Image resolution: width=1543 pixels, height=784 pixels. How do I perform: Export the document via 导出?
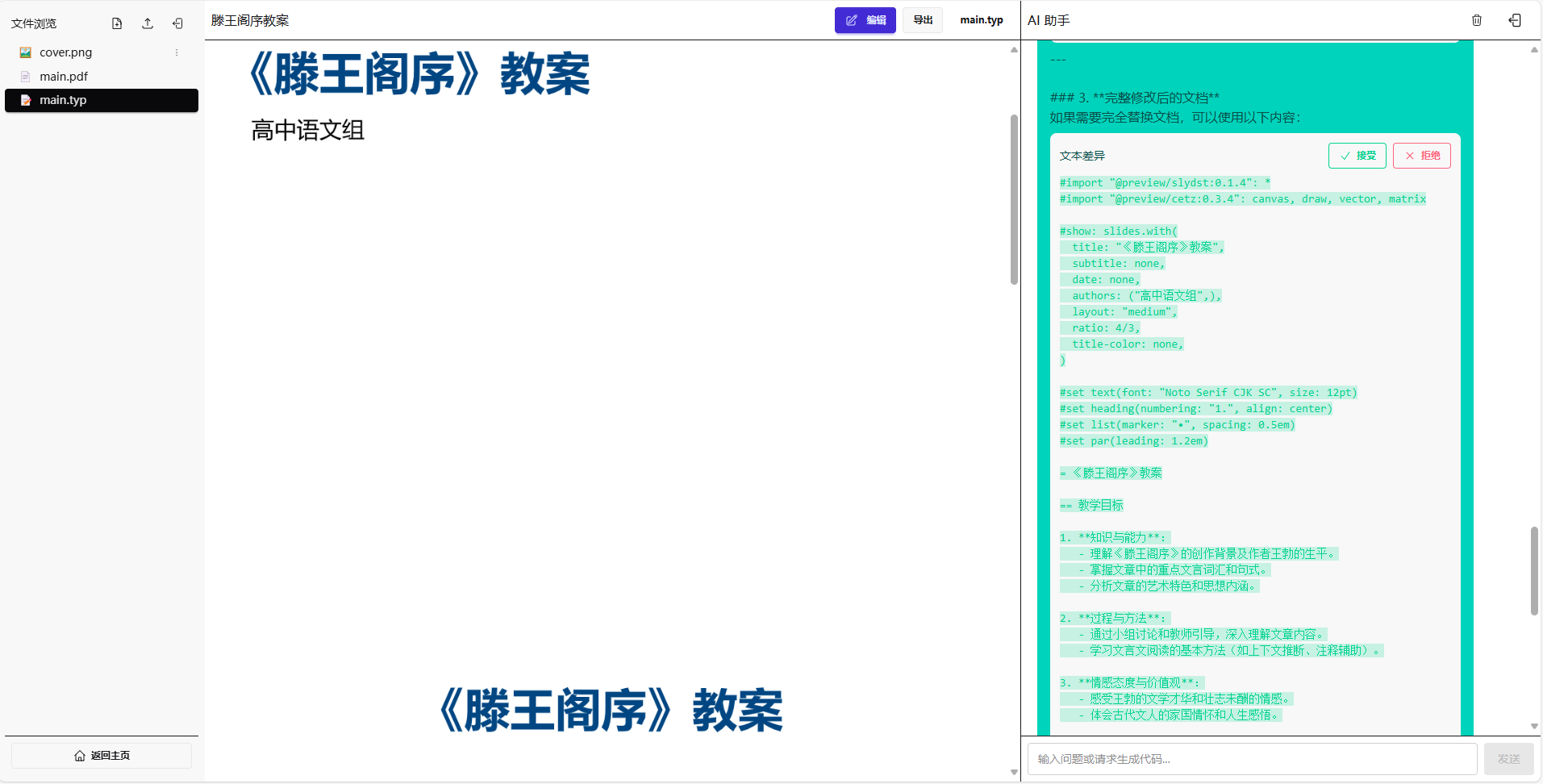coord(922,19)
